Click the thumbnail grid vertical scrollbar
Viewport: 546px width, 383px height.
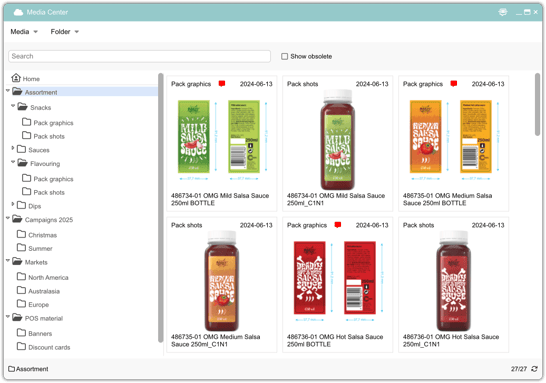(537, 104)
